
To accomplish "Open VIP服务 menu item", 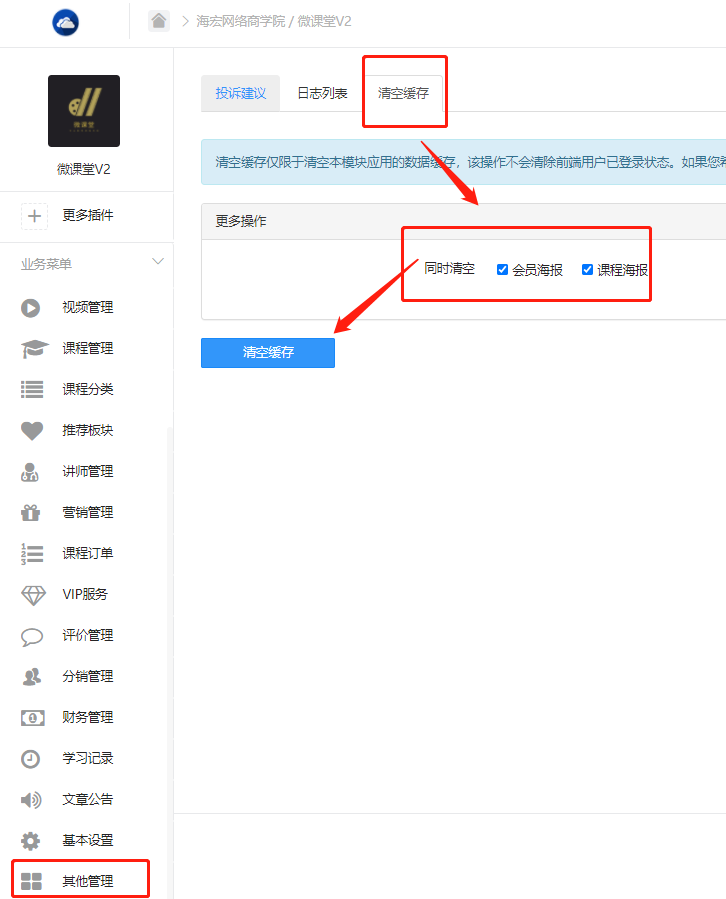I will click(x=85, y=594).
